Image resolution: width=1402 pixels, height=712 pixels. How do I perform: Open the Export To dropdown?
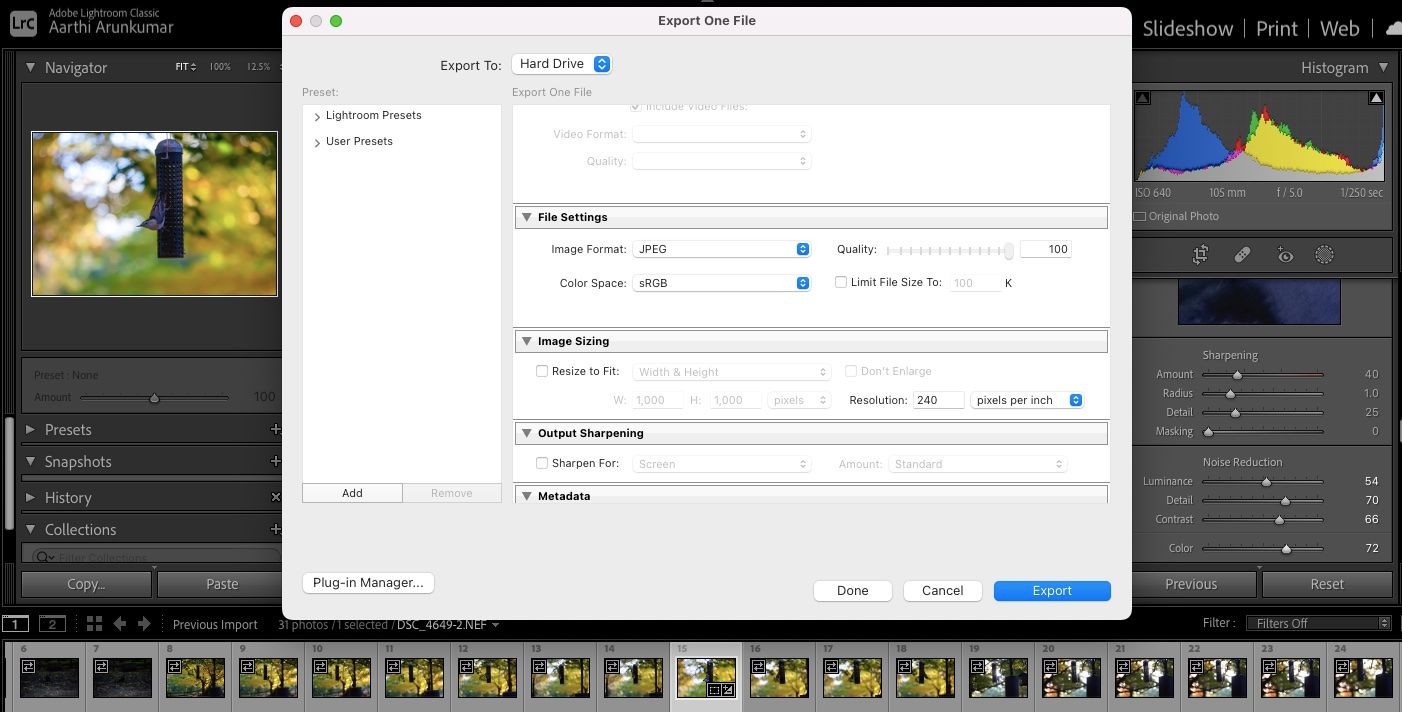561,63
